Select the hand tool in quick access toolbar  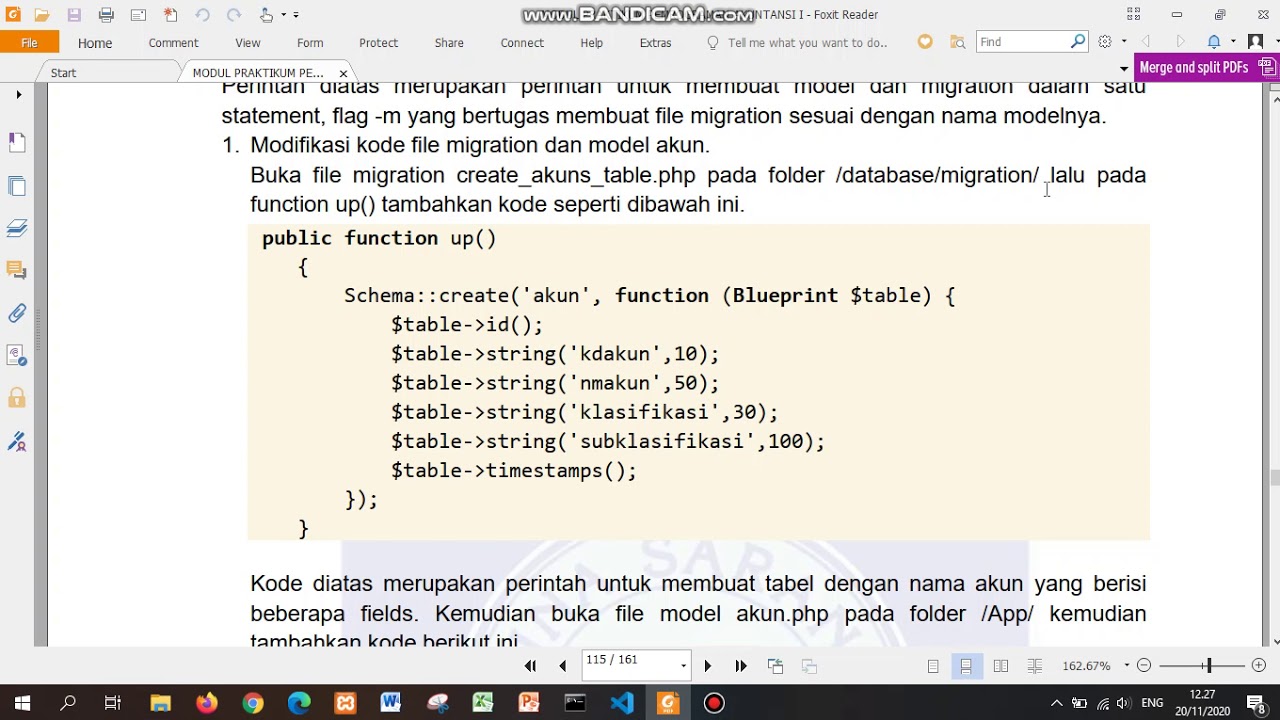click(266, 15)
